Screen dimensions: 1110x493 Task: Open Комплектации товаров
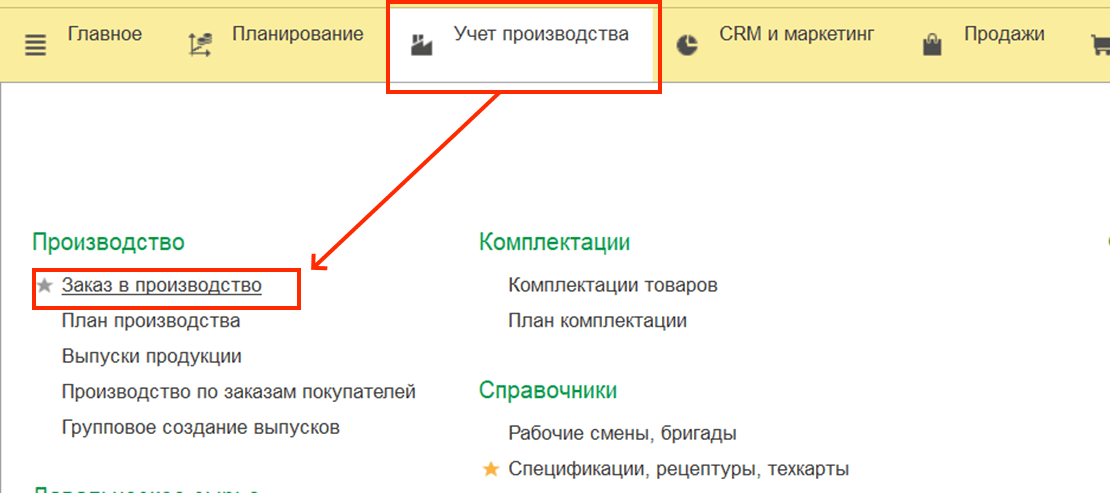pos(612,286)
